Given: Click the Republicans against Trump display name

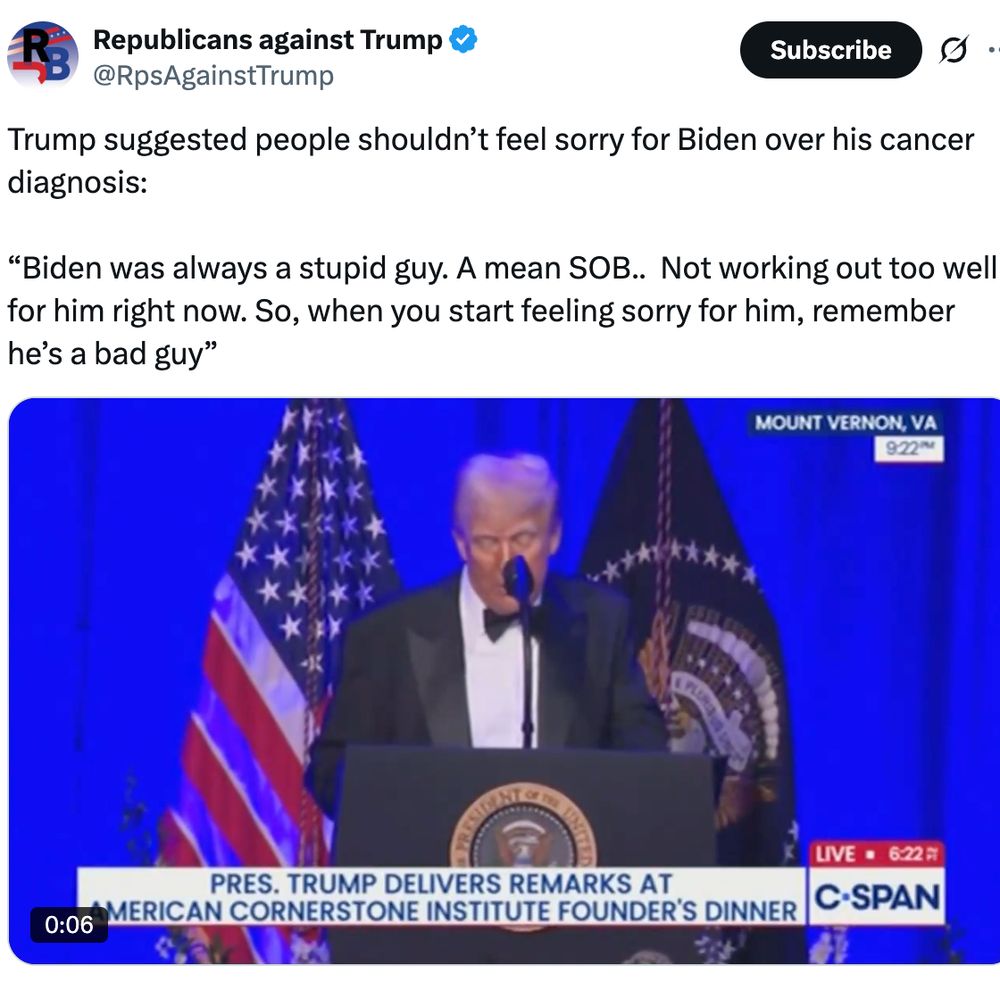Looking at the screenshot, I should click(267, 40).
